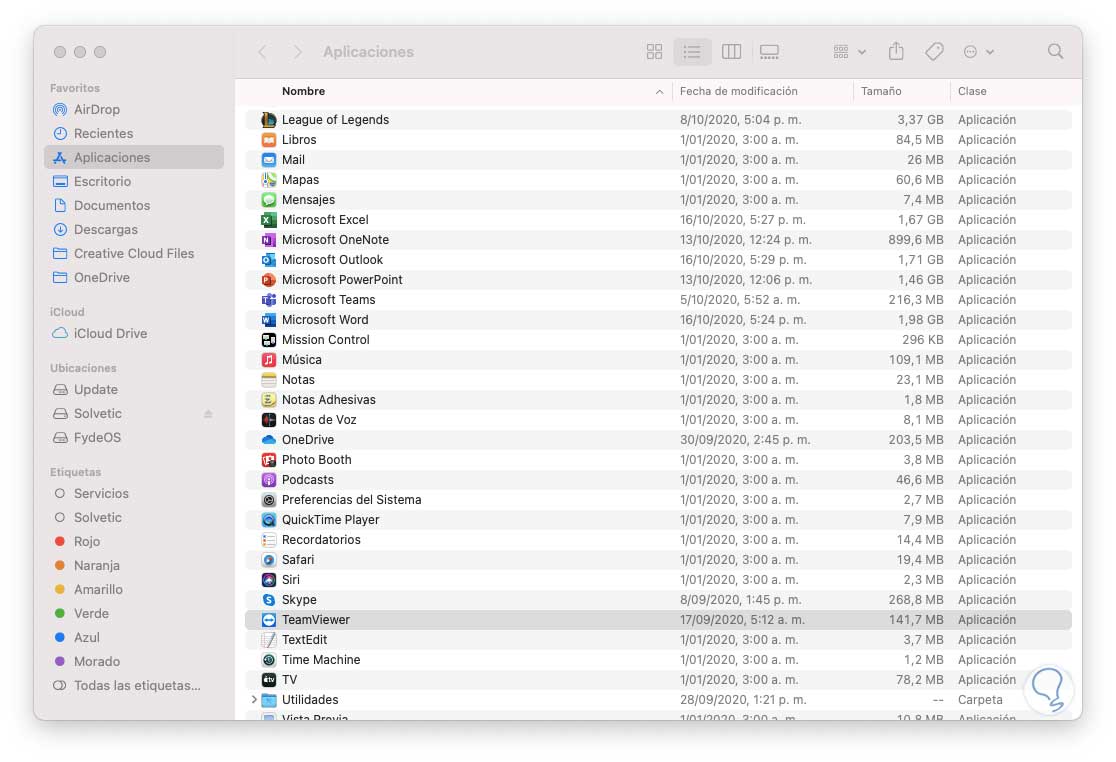The image size is (1116, 762).
Task: Select the Microsoft Outlook icon
Action: click(x=268, y=260)
